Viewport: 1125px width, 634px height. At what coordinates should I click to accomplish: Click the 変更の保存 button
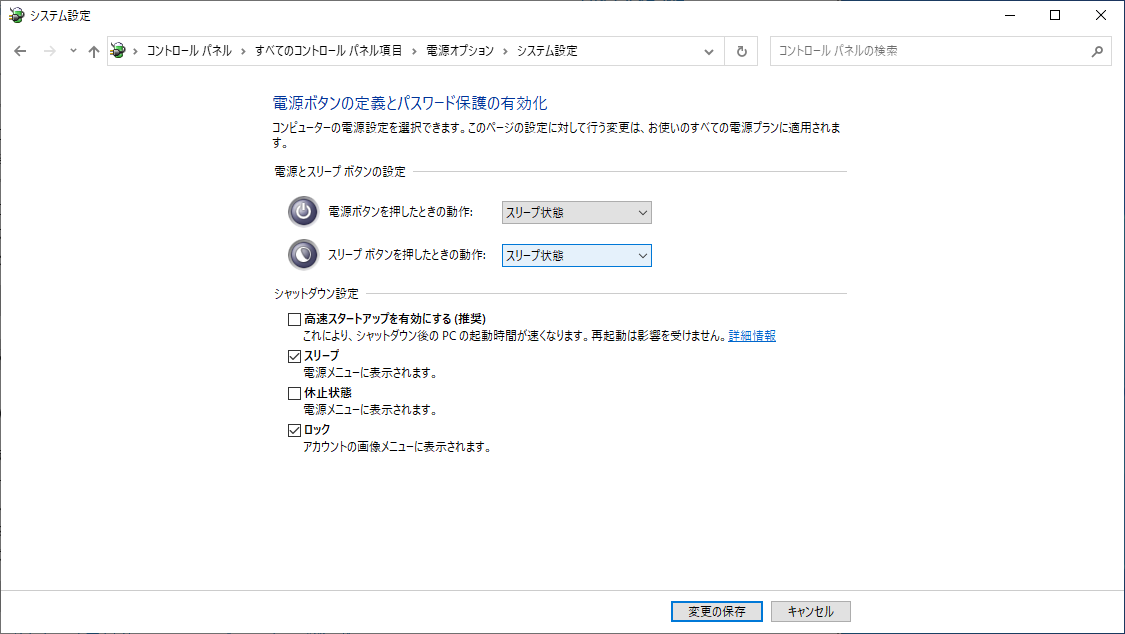click(717, 611)
